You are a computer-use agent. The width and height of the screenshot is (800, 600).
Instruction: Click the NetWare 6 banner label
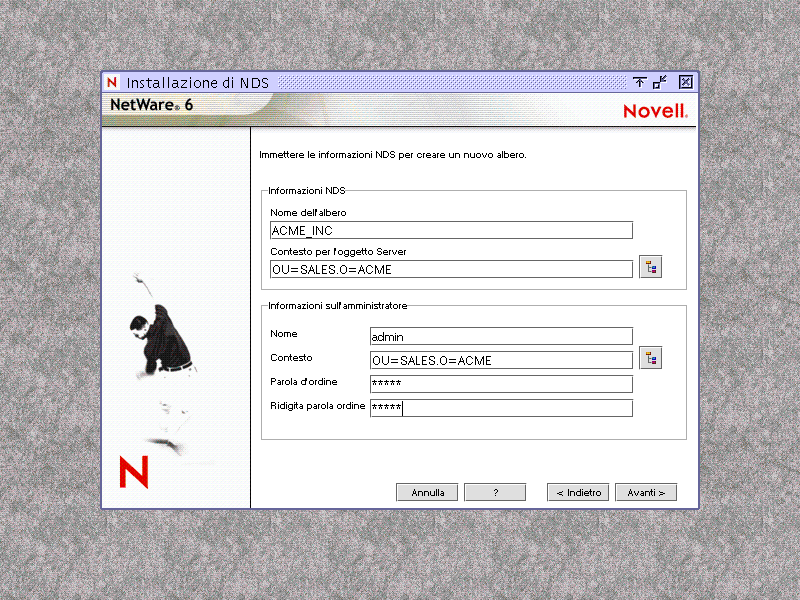click(148, 104)
